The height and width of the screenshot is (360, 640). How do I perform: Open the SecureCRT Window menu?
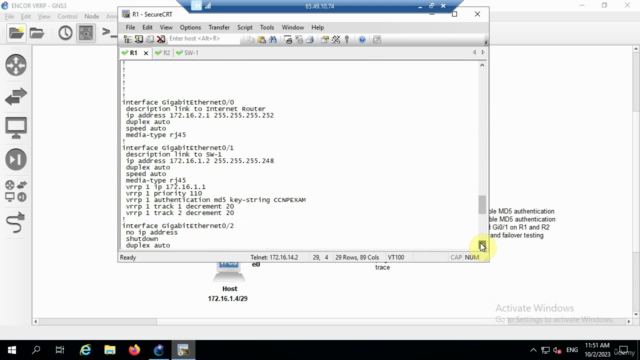pyautogui.click(x=293, y=27)
